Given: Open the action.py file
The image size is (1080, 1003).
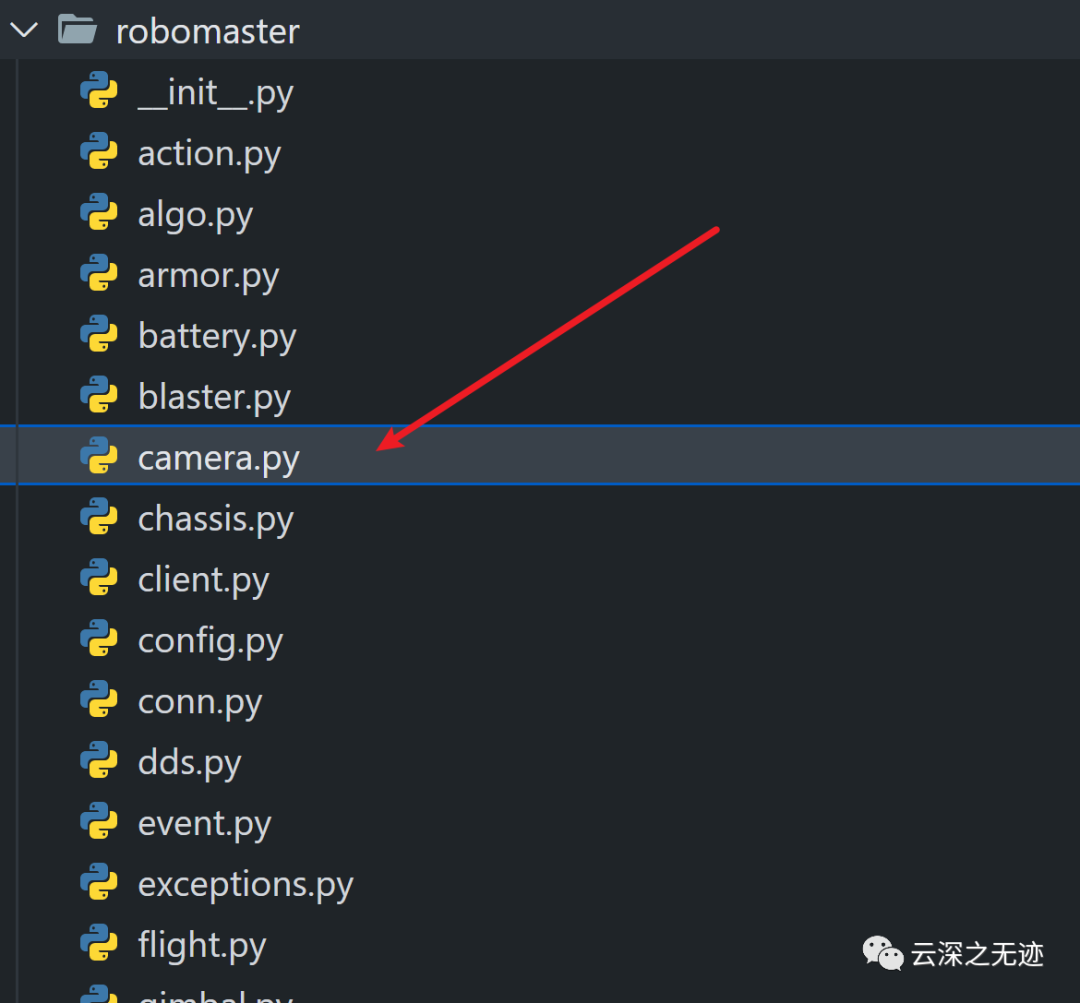Looking at the screenshot, I should point(209,153).
